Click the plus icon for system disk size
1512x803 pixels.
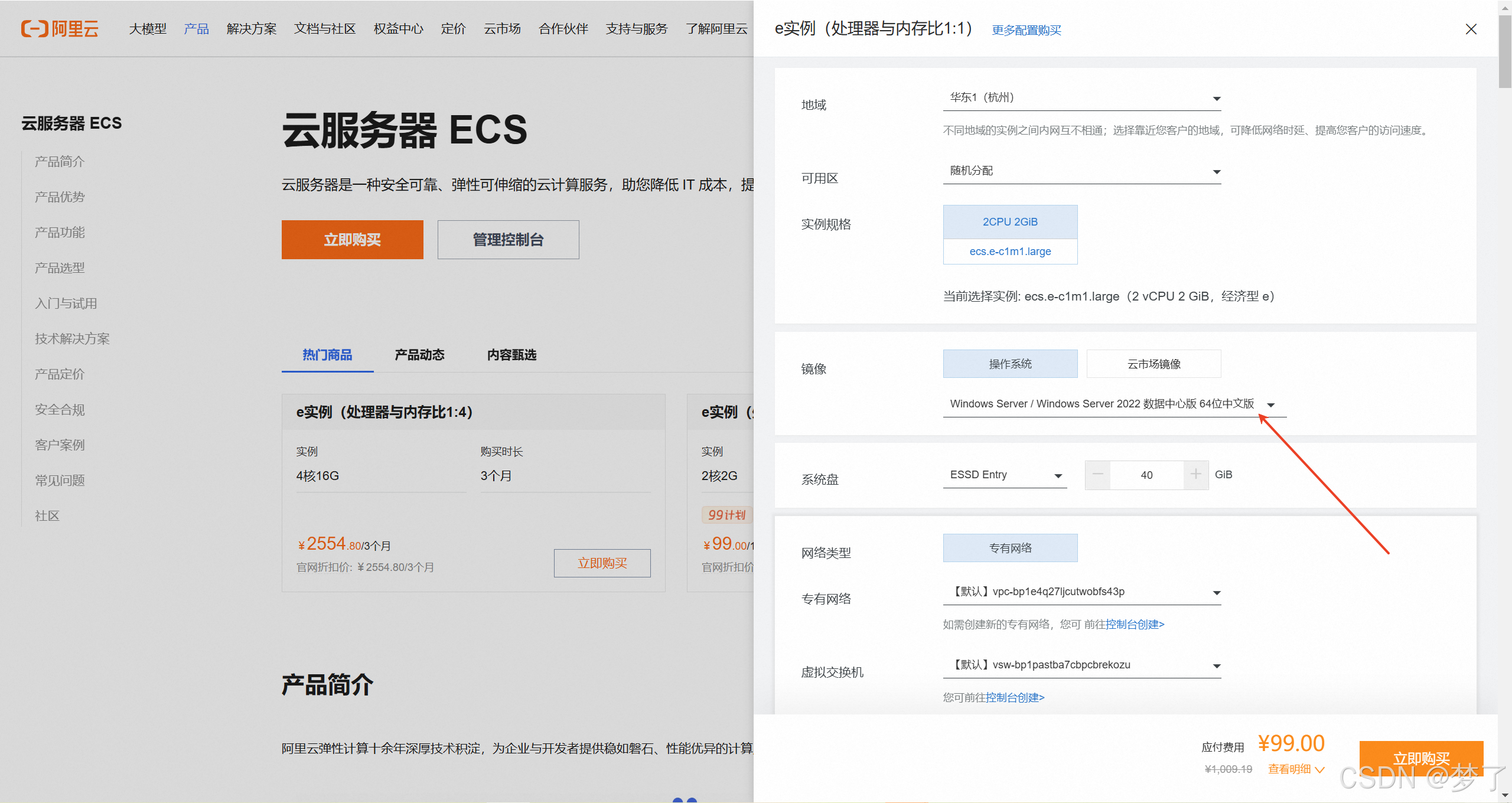pos(1195,475)
